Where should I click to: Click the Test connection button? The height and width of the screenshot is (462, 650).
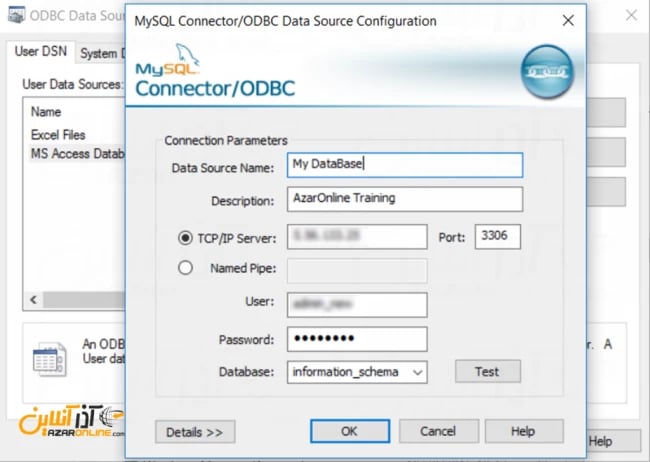pos(488,371)
